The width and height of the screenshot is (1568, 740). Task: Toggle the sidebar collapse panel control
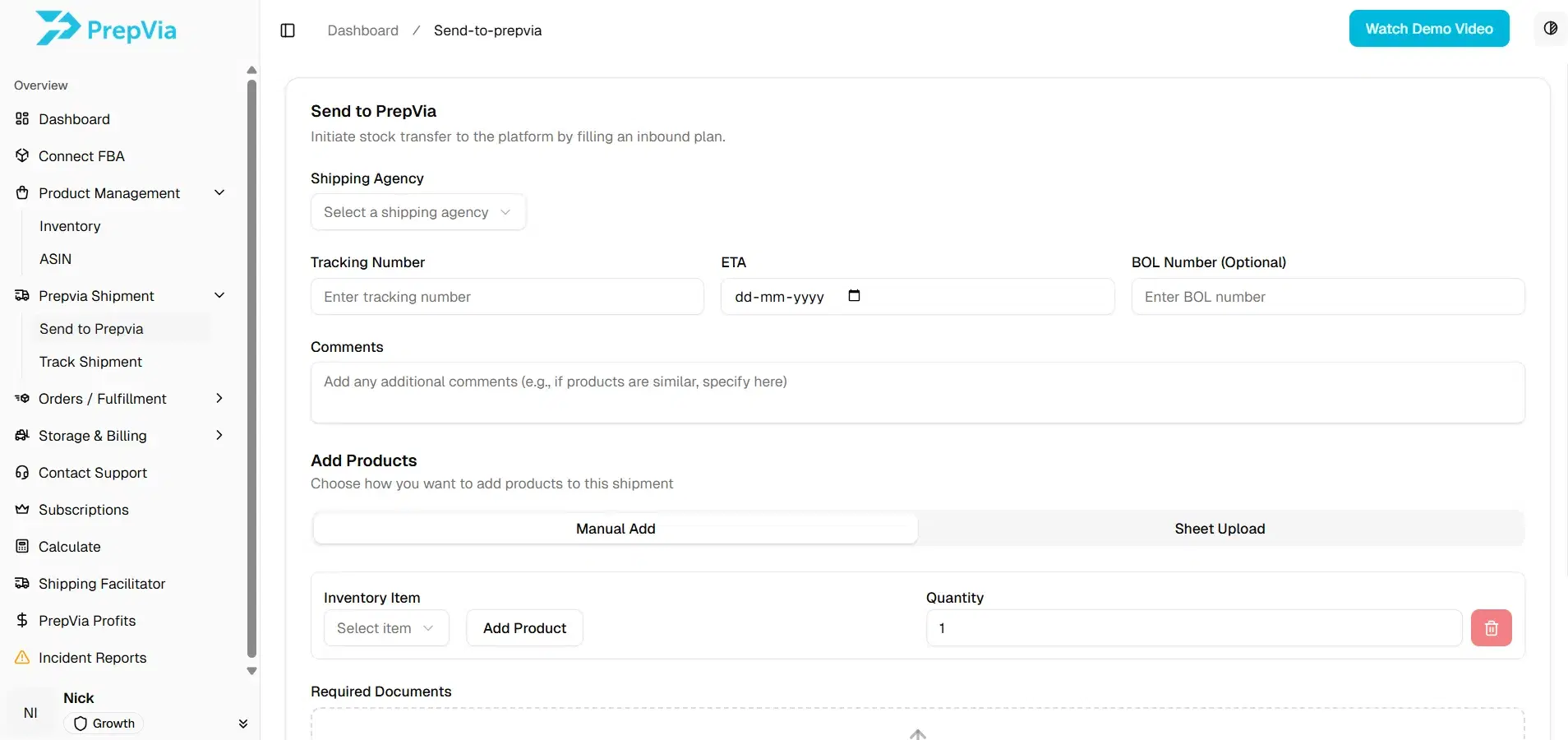(287, 30)
